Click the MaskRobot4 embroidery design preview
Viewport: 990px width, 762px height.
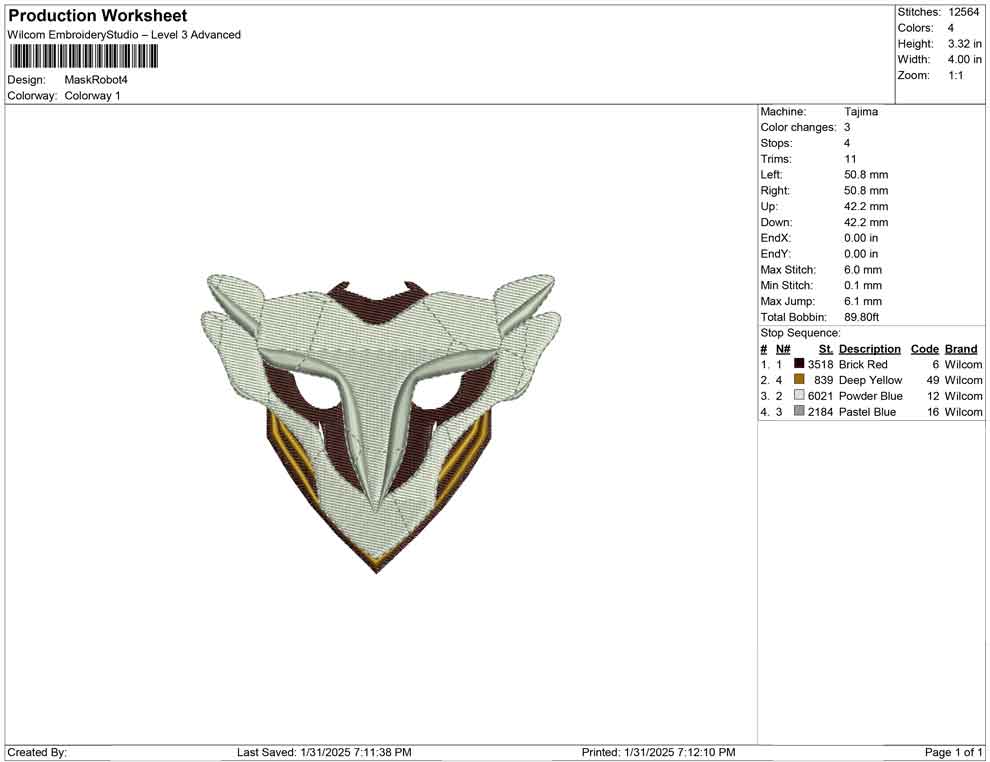[380, 420]
